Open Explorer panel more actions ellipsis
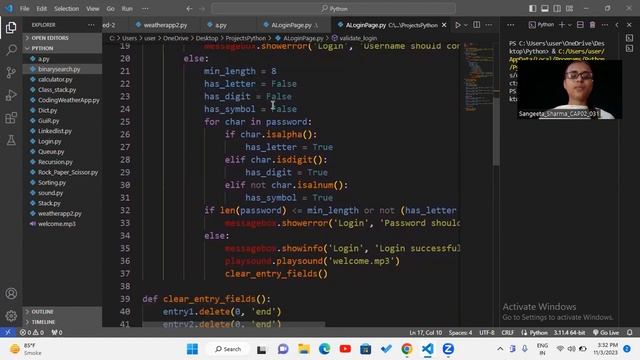This screenshot has height=360, width=640. point(91,25)
